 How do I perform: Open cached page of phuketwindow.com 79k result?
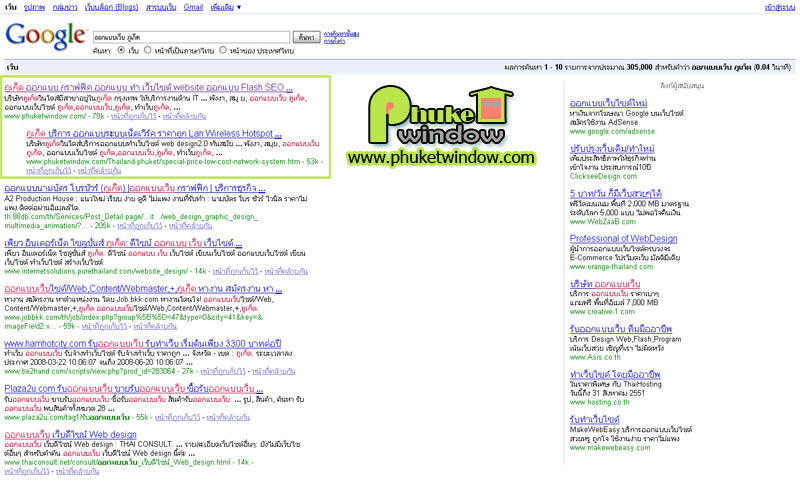133,116
